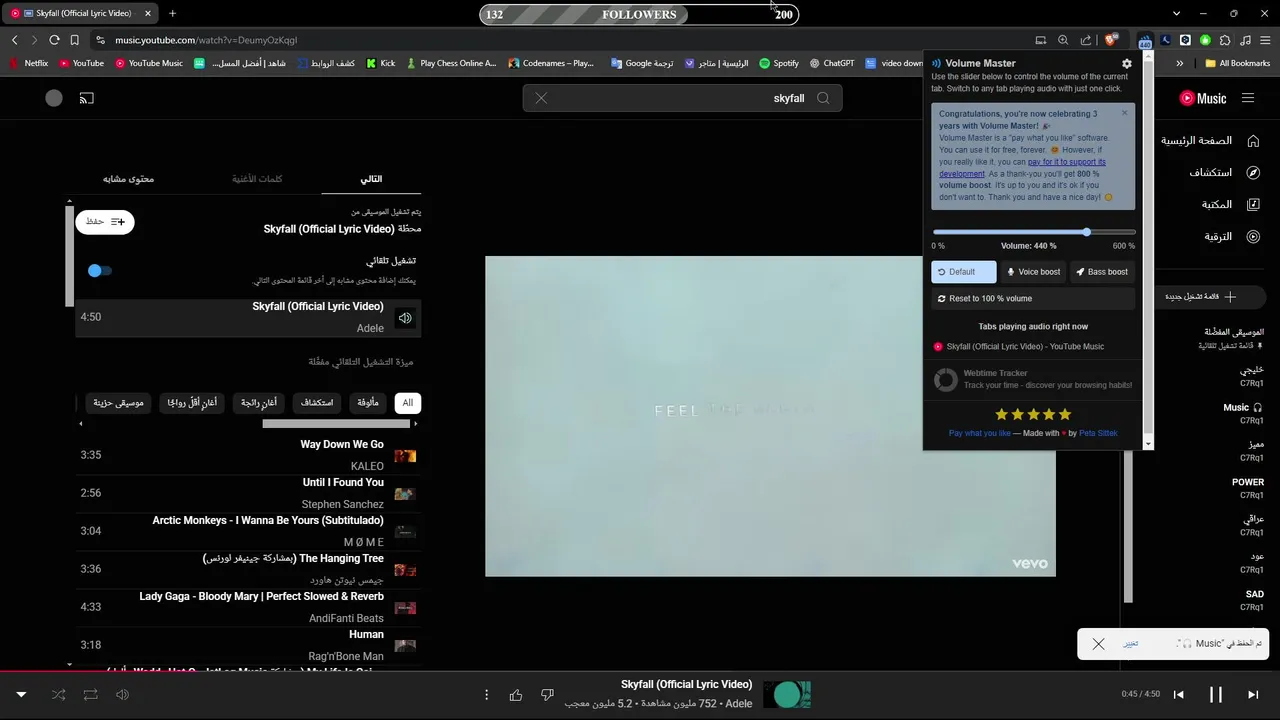Play The Hanging Tree from queue
This screenshot has height=720, width=1280.
[x=249, y=569]
